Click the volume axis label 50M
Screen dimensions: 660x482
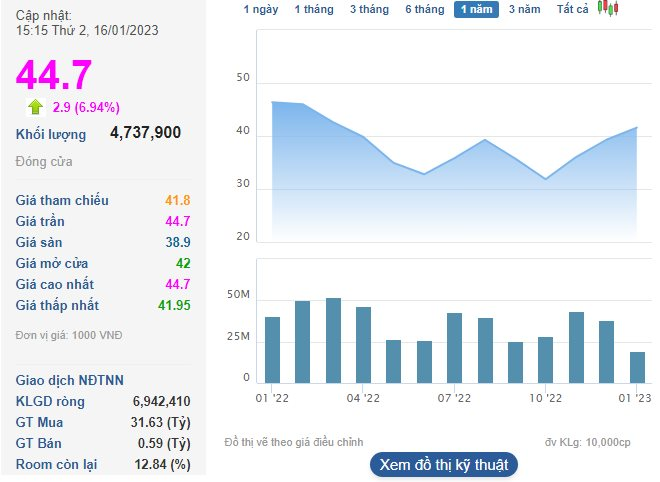pyautogui.click(x=238, y=295)
